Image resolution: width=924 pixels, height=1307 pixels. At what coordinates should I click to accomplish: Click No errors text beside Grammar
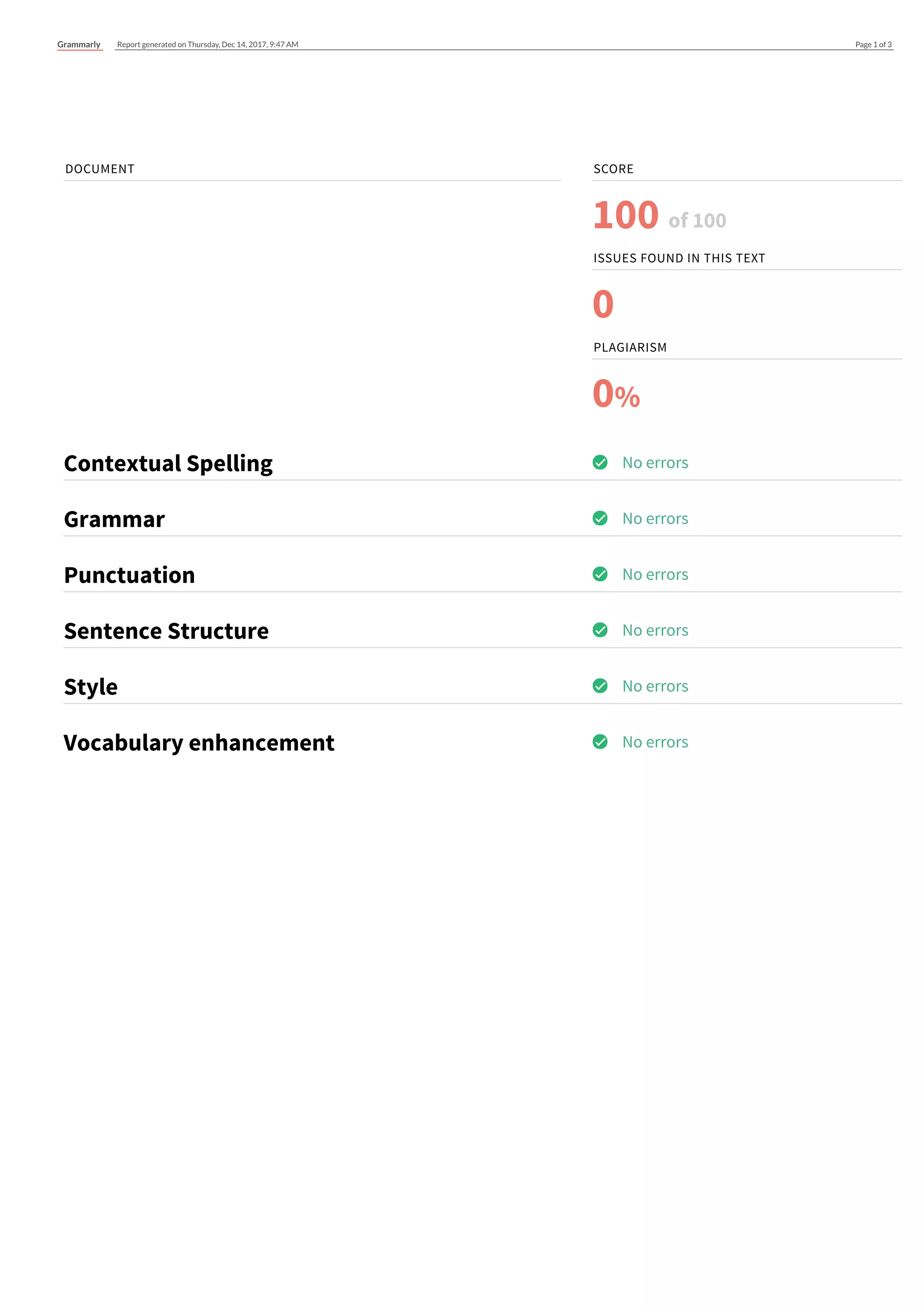[656, 519]
